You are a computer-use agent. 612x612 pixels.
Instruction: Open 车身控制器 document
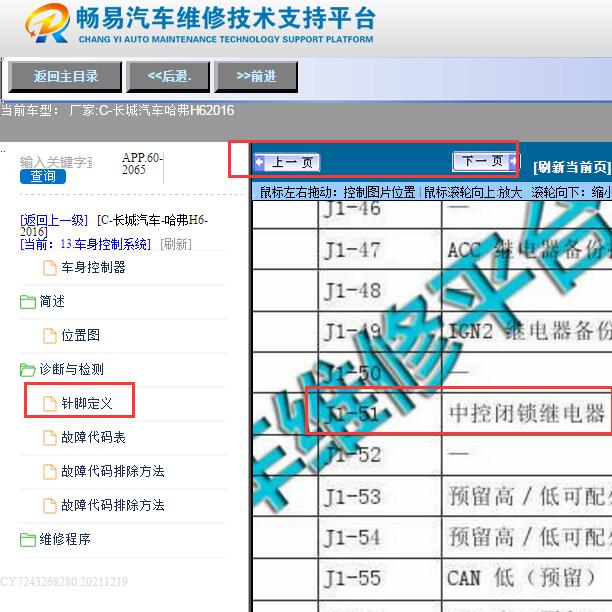93,268
